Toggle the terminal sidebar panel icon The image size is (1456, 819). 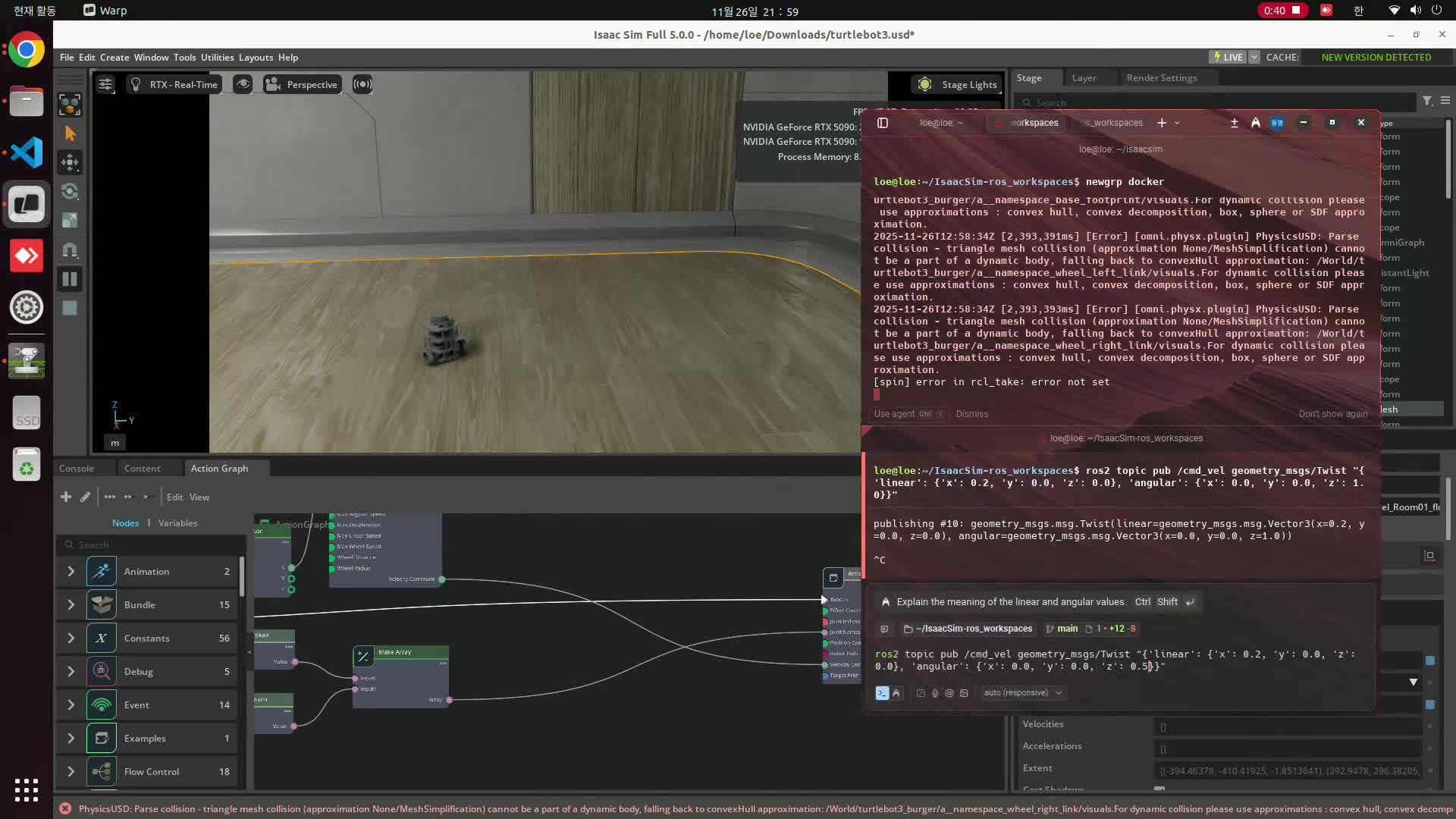(x=883, y=123)
